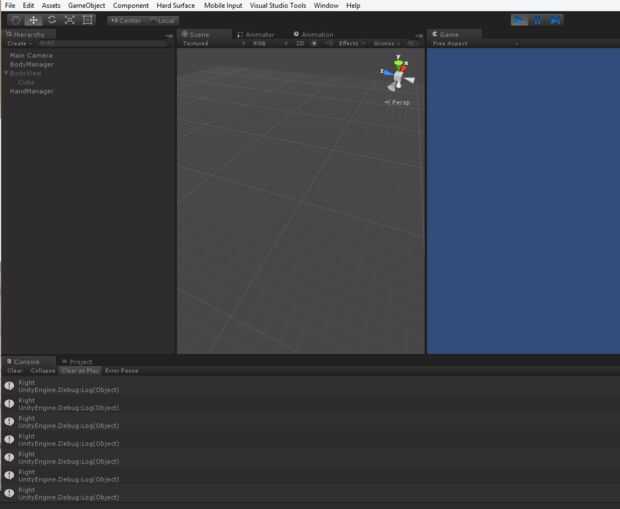
Task: Toggle scene audio speaker icon
Action: pos(328,44)
